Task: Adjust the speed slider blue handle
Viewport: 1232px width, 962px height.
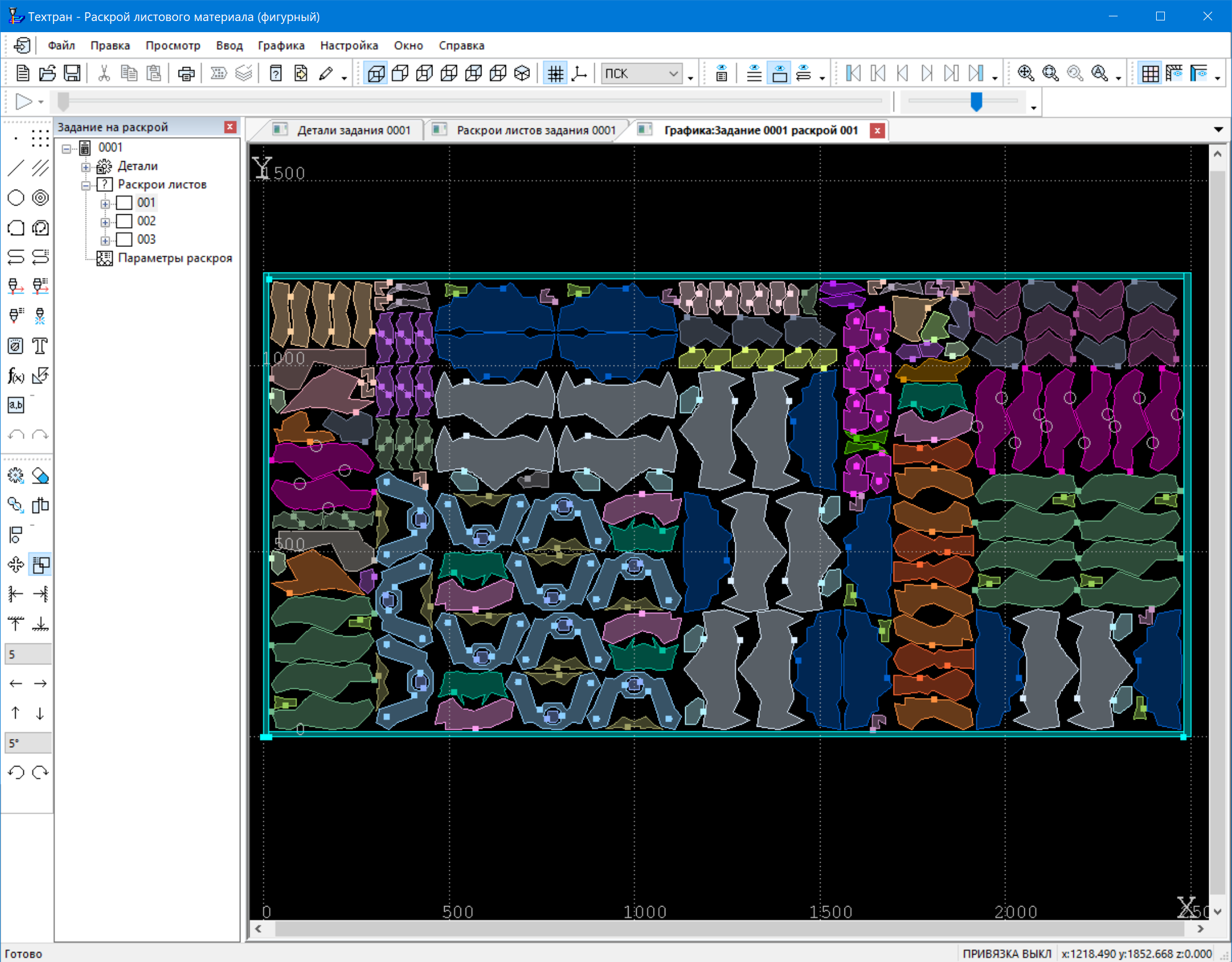Action: click(x=976, y=102)
